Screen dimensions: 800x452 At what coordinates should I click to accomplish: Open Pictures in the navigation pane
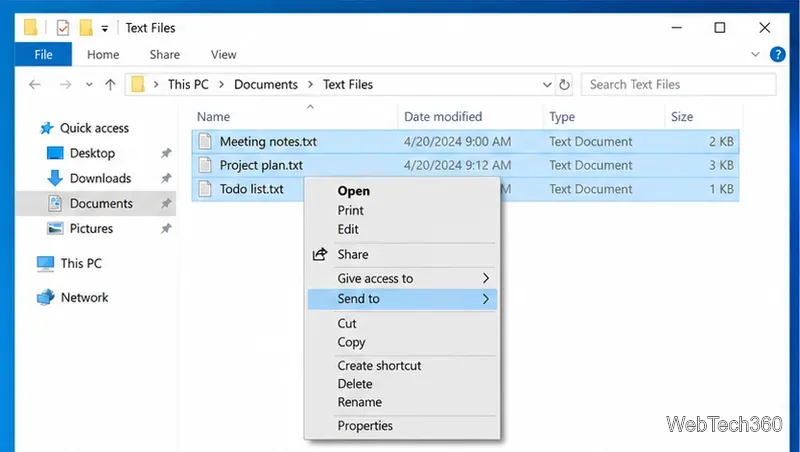(x=91, y=228)
